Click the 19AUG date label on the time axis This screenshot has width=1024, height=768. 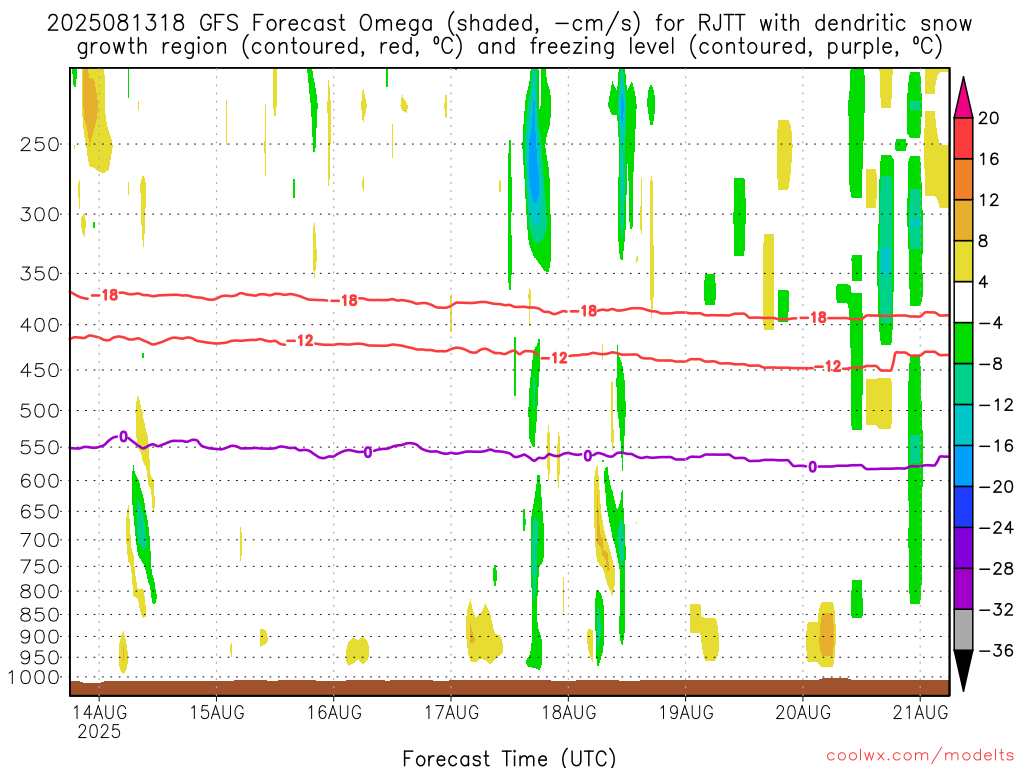686,712
